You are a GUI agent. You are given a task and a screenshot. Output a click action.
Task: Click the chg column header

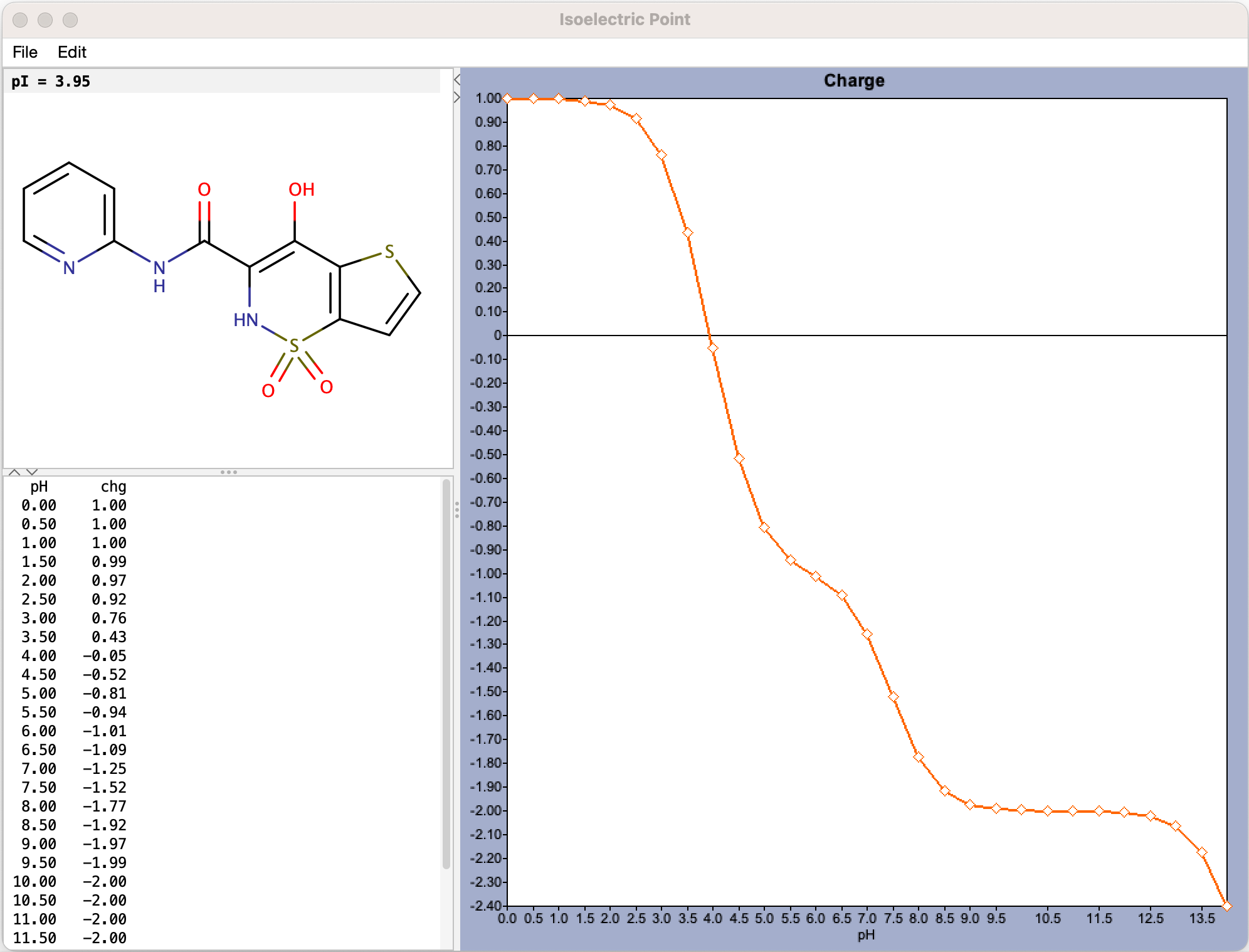pos(113,487)
